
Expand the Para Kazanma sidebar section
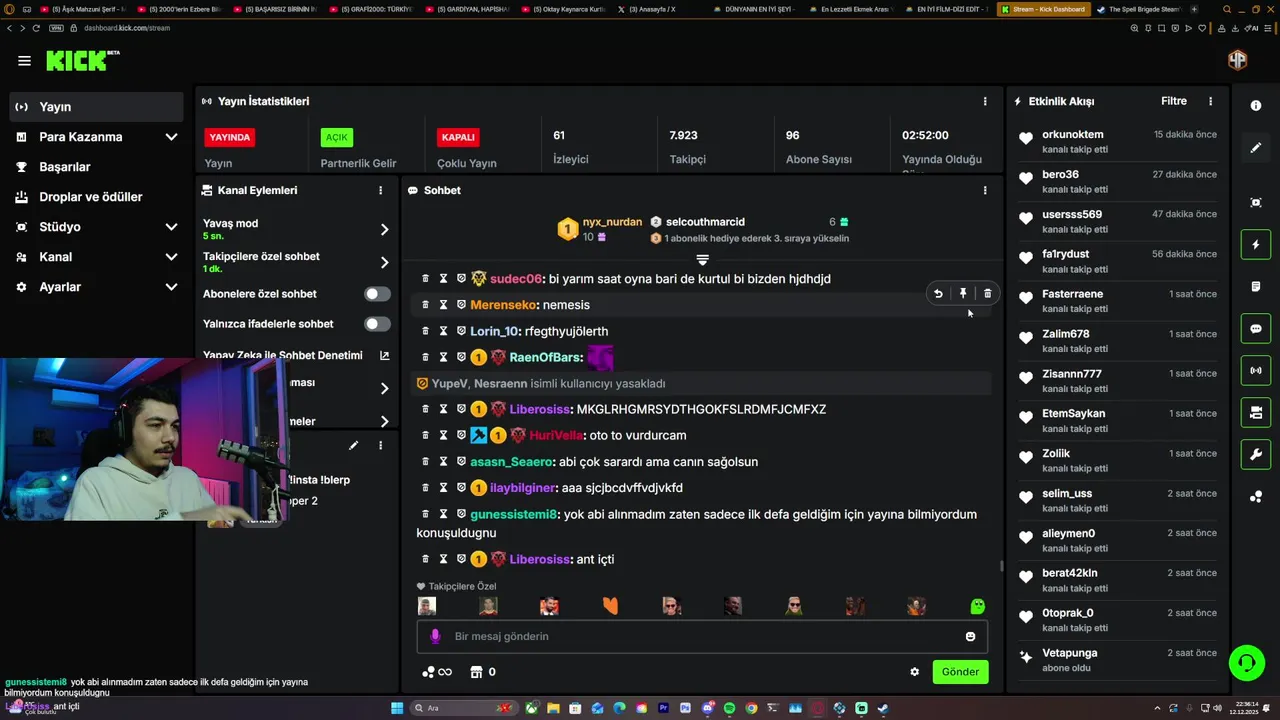point(171,137)
